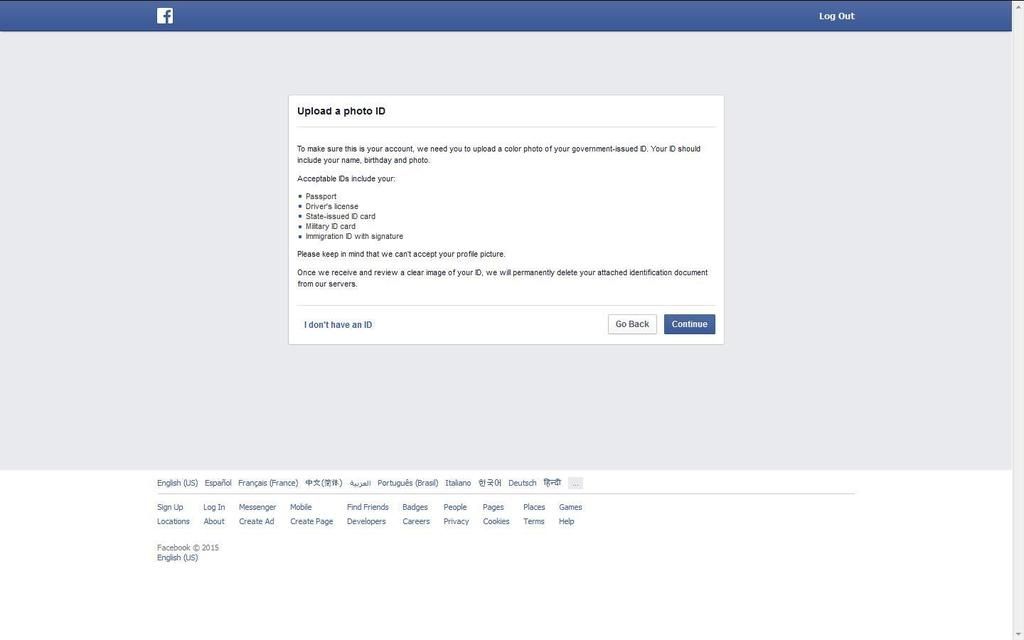The height and width of the screenshot is (640, 1024).
Task: Open the Log In footer link
Action: (214, 507)
